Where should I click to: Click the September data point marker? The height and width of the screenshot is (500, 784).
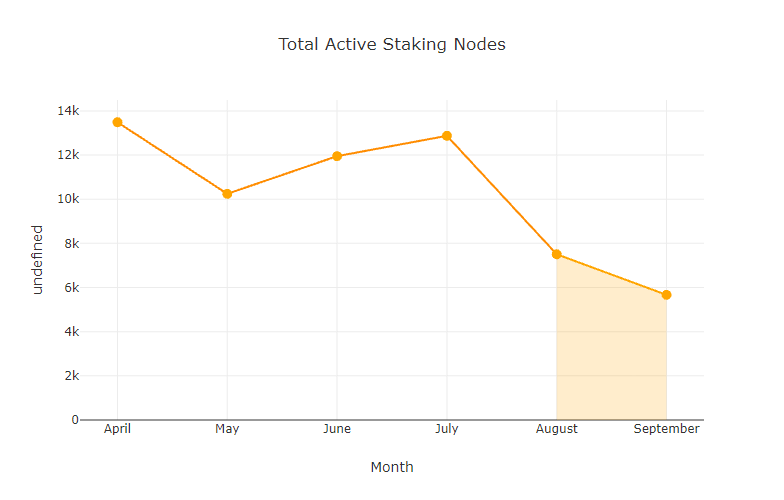666,295
